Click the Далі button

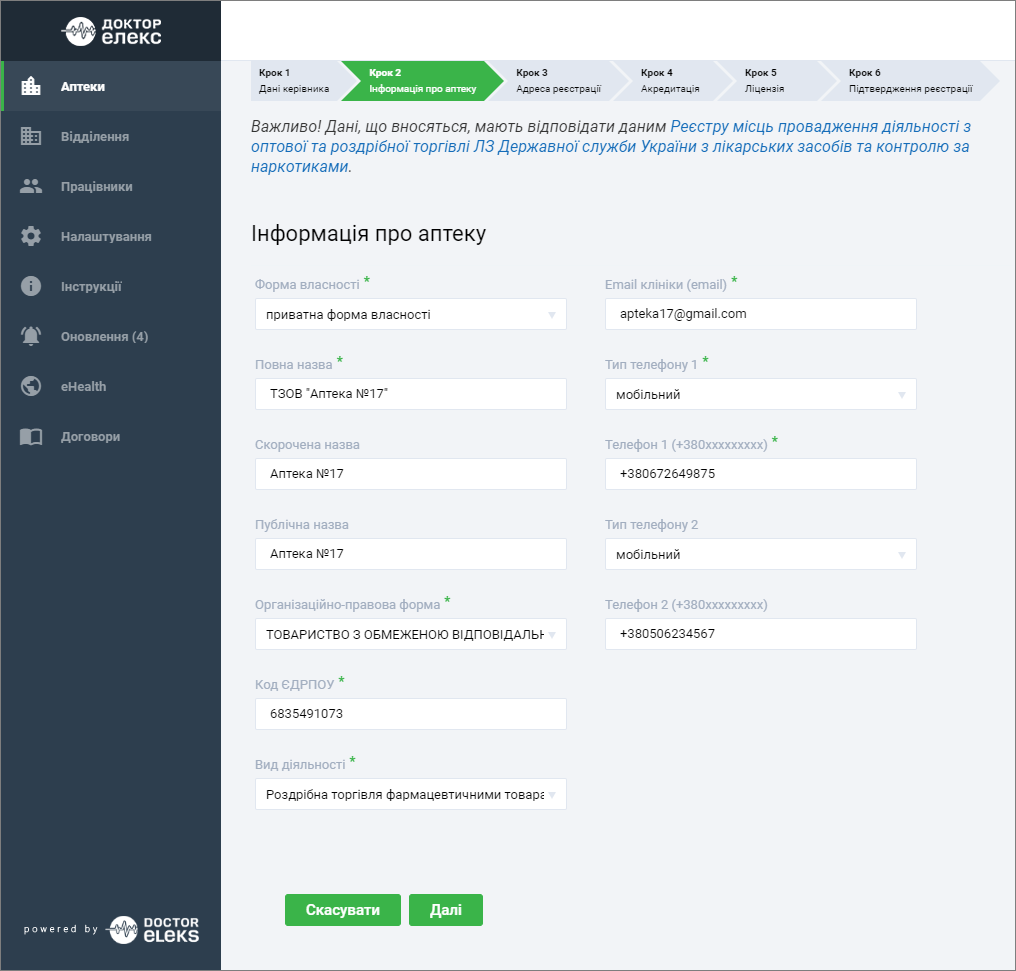pyautogui.click(x=446, y=910)
